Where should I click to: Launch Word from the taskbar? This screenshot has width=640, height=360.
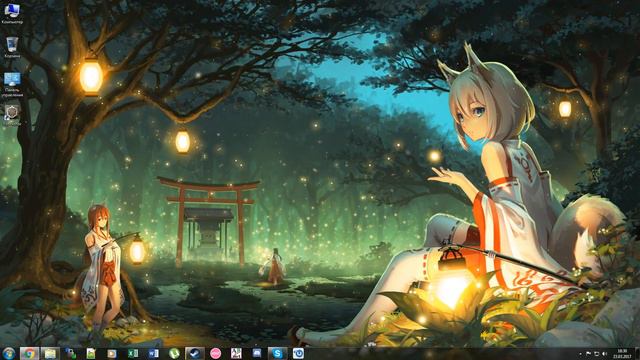pyautogui.click(x=153, y=353)
